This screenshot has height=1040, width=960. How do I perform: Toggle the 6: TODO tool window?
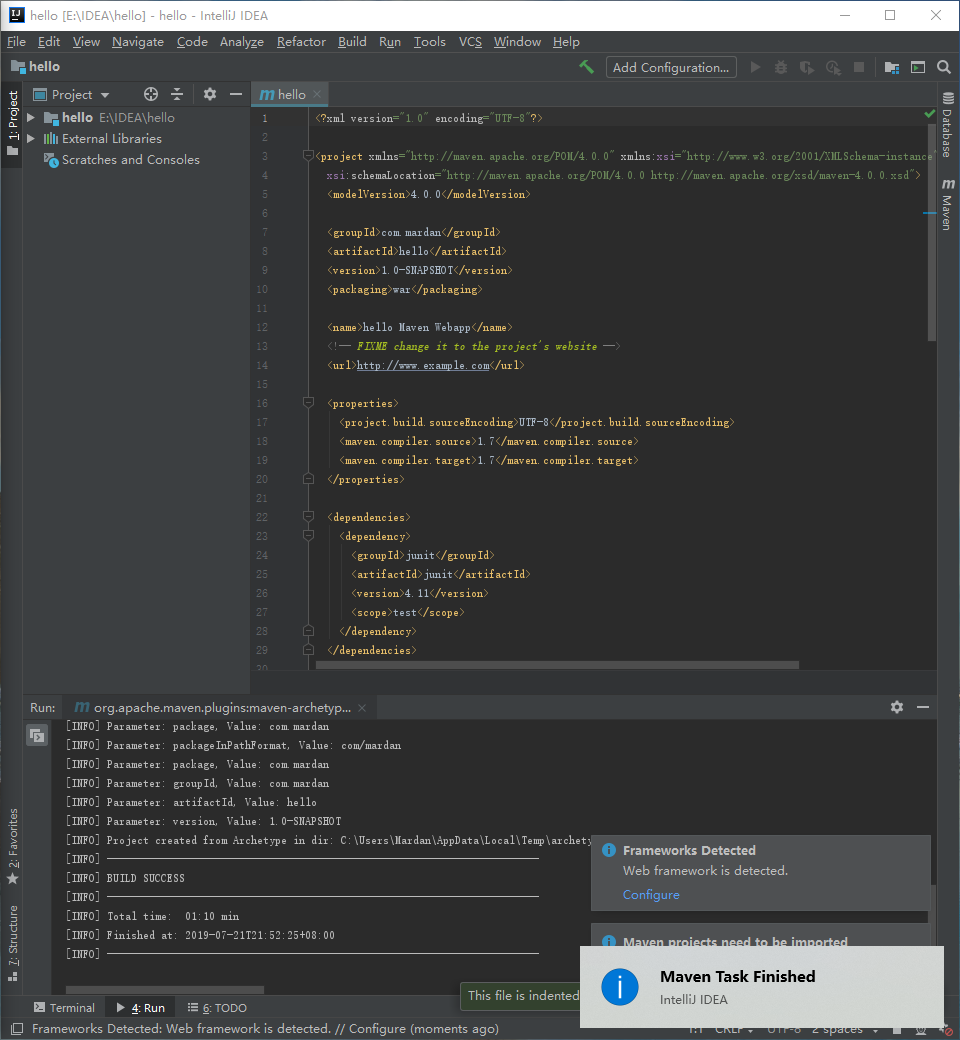coord(217,1008)
